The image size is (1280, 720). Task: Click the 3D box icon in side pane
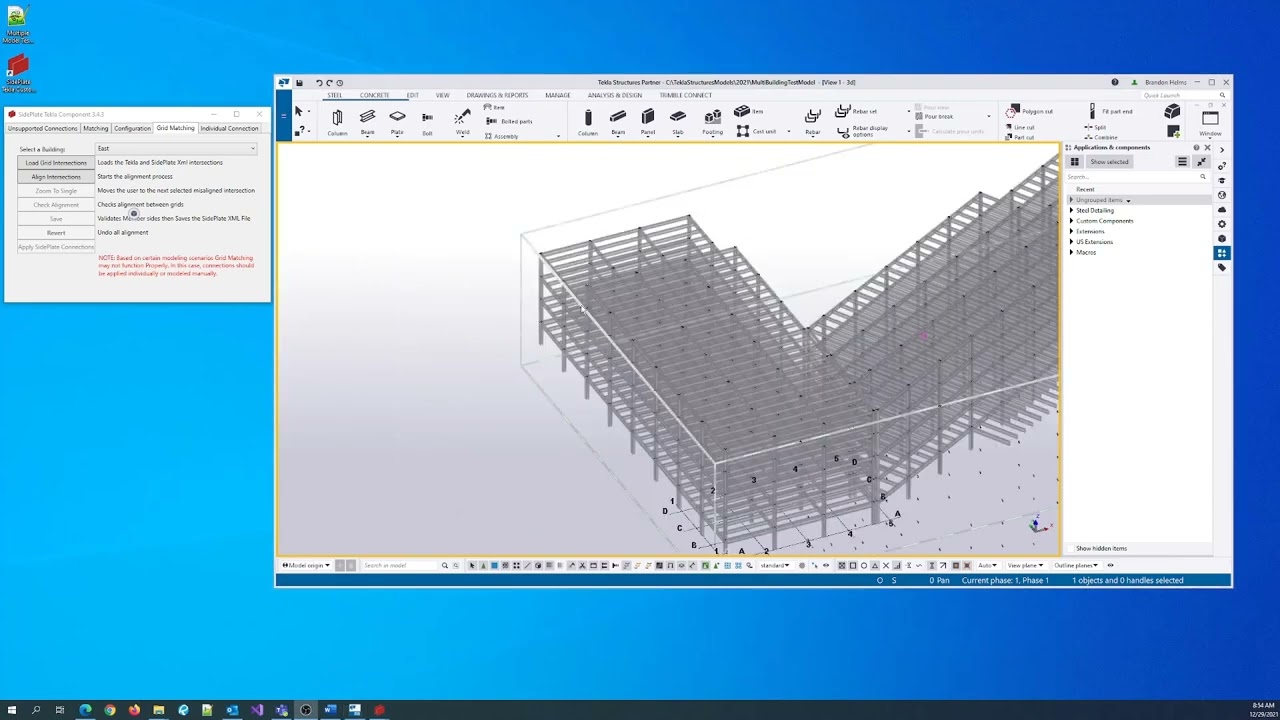(x=1222, y=238)
